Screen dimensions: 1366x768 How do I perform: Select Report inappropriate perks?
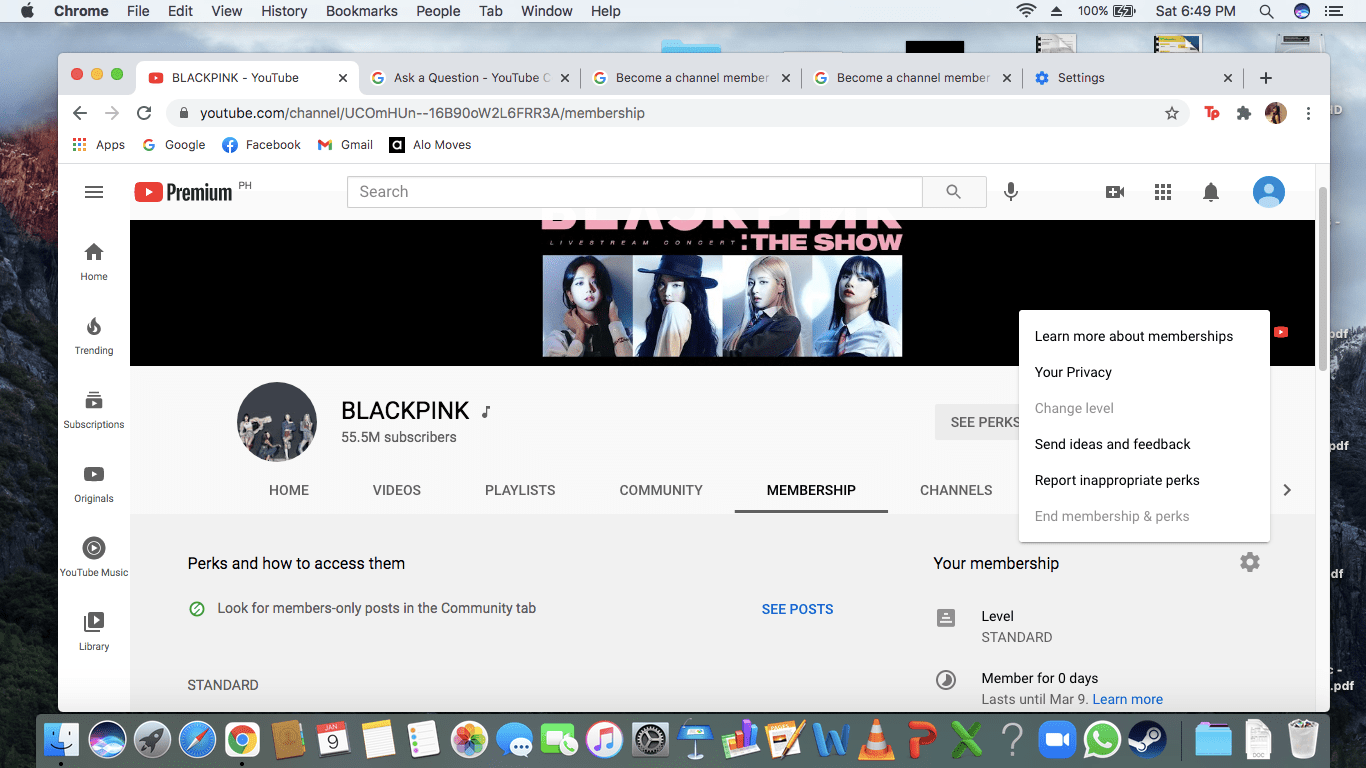coord(1144,480)
